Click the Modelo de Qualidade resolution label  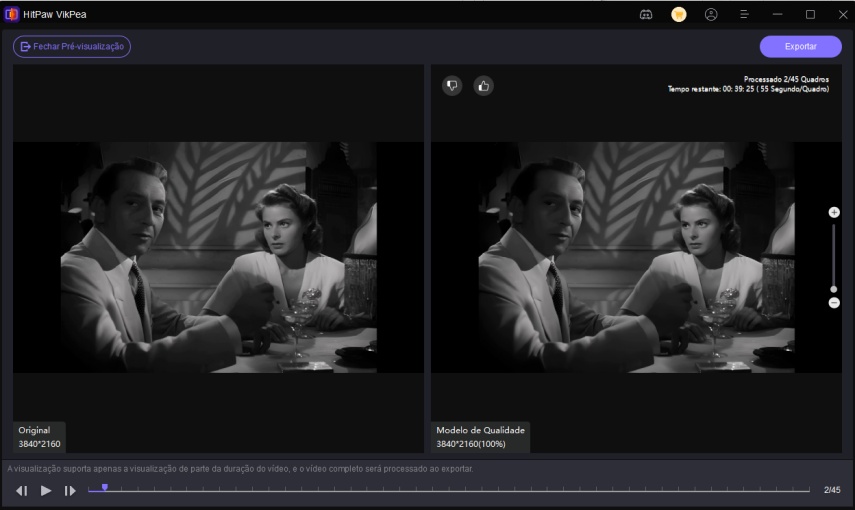click(x=480, y=437)
